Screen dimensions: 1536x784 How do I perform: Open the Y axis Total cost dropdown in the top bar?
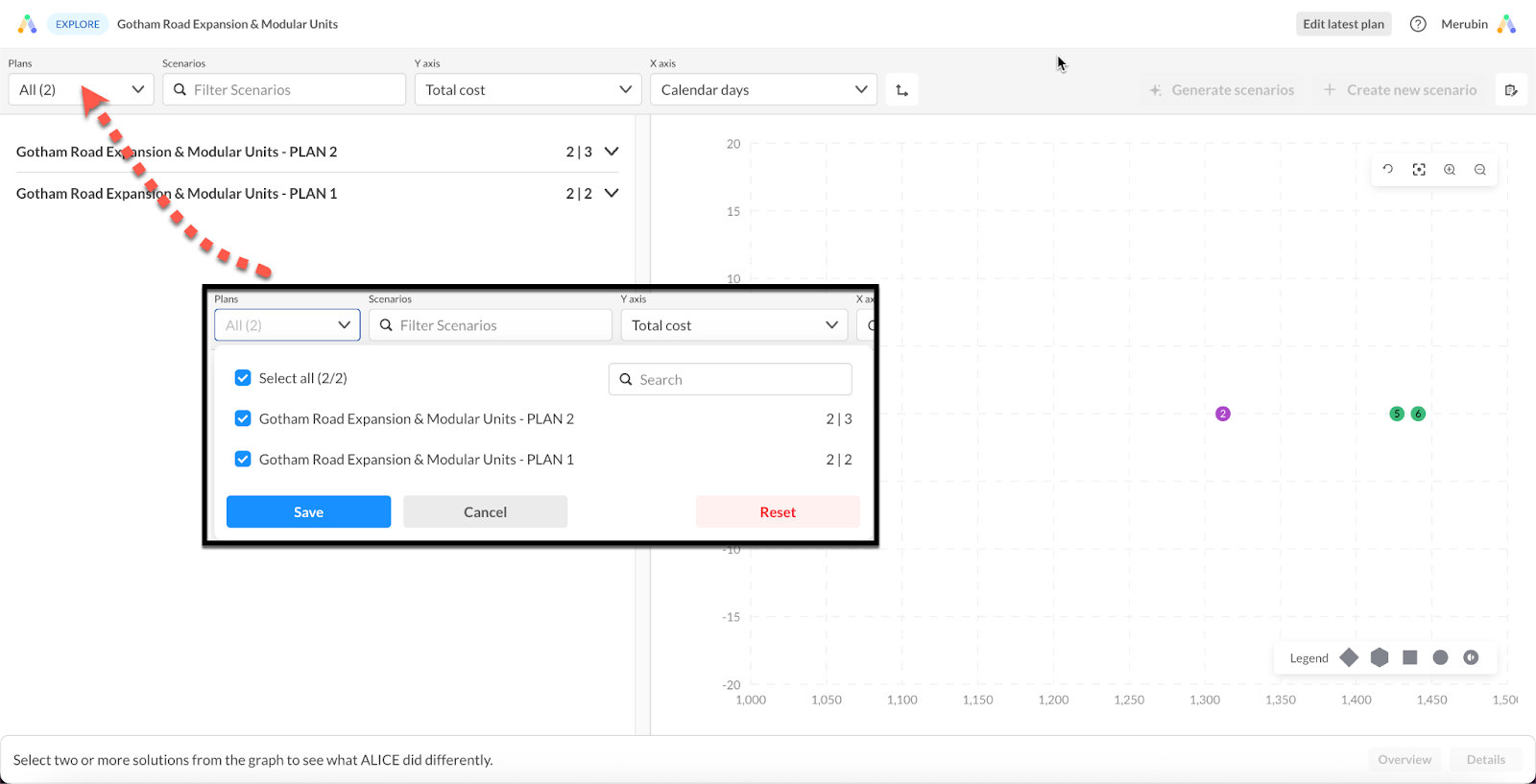528,90
